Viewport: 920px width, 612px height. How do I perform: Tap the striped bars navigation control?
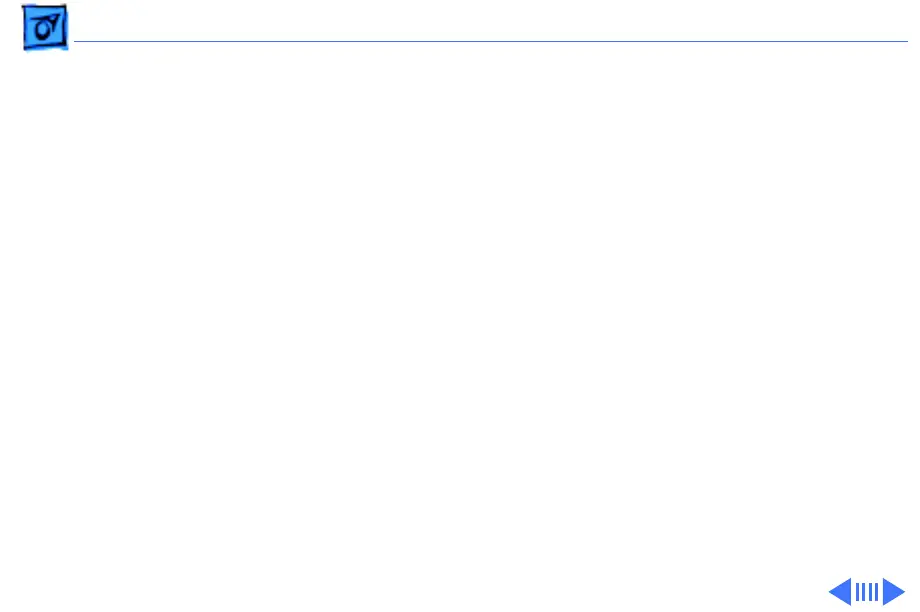point(867,592)
